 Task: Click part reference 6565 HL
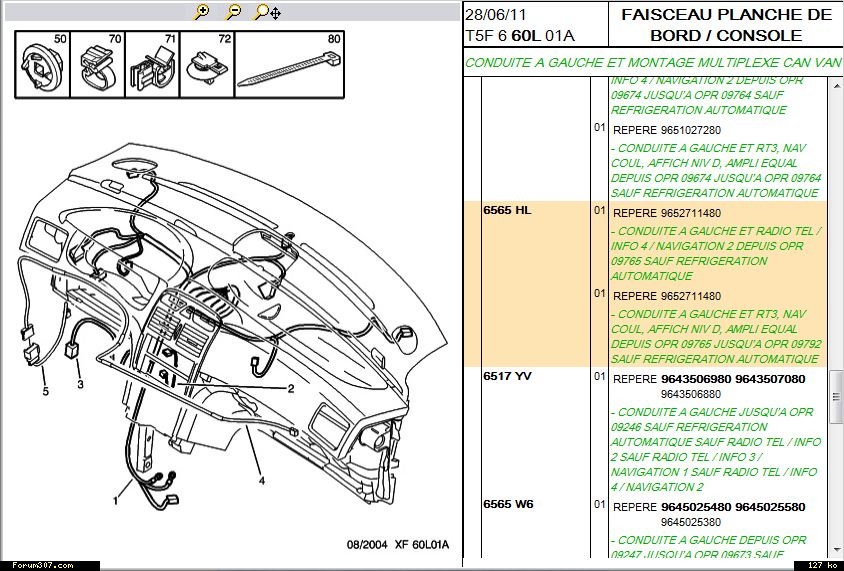pyautogui.click(x=507, y=211)
